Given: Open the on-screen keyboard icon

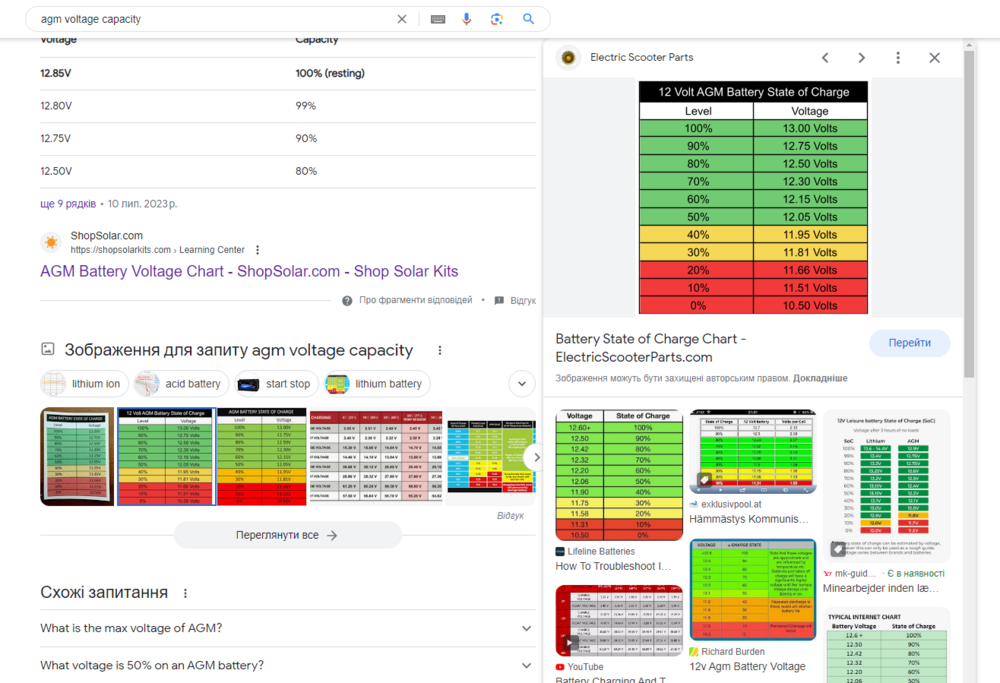Looking at the screenshot, I should pyautogui.click(x=438, y=19).
